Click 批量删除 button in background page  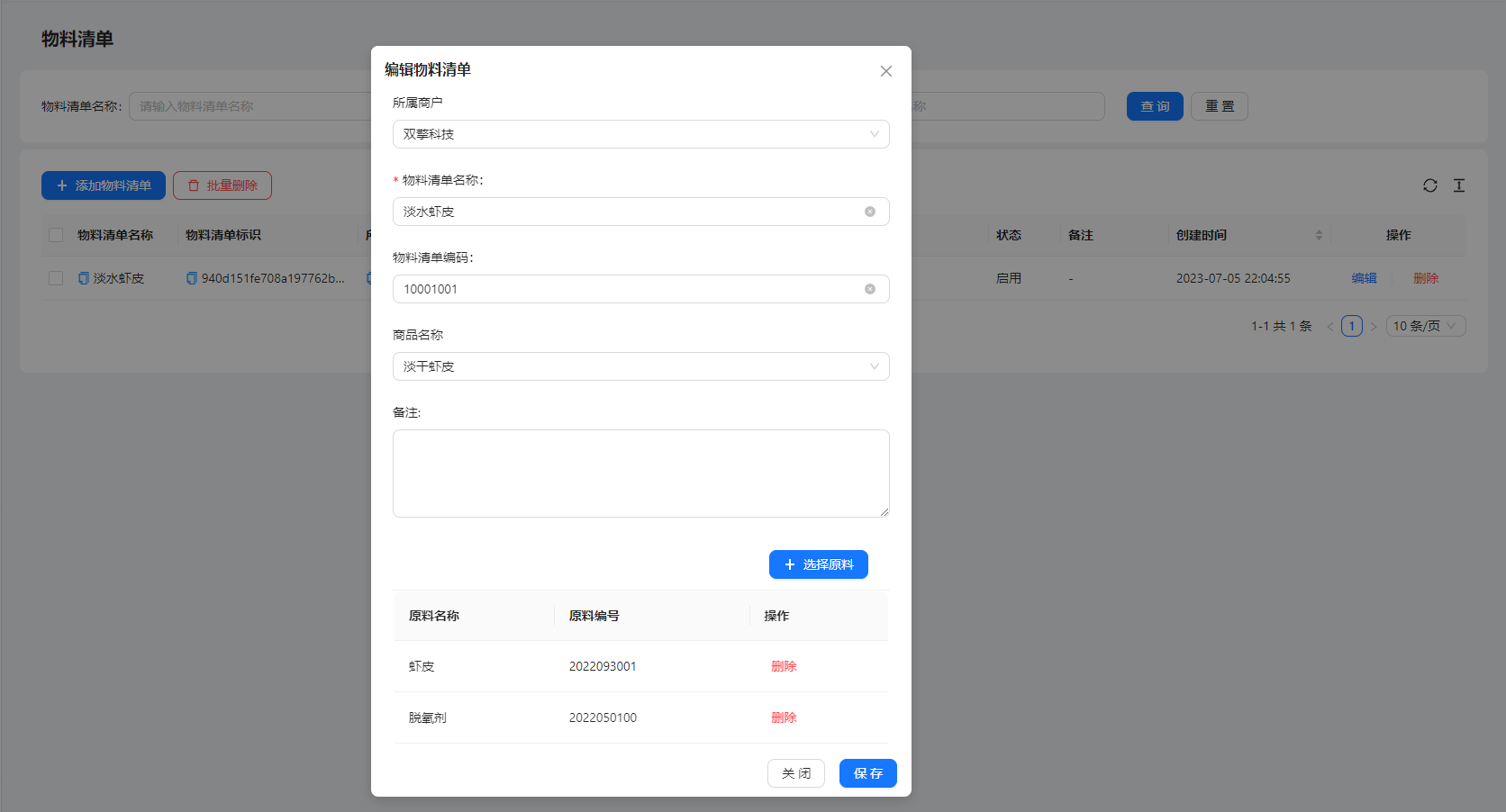click(x=222, y=185)
